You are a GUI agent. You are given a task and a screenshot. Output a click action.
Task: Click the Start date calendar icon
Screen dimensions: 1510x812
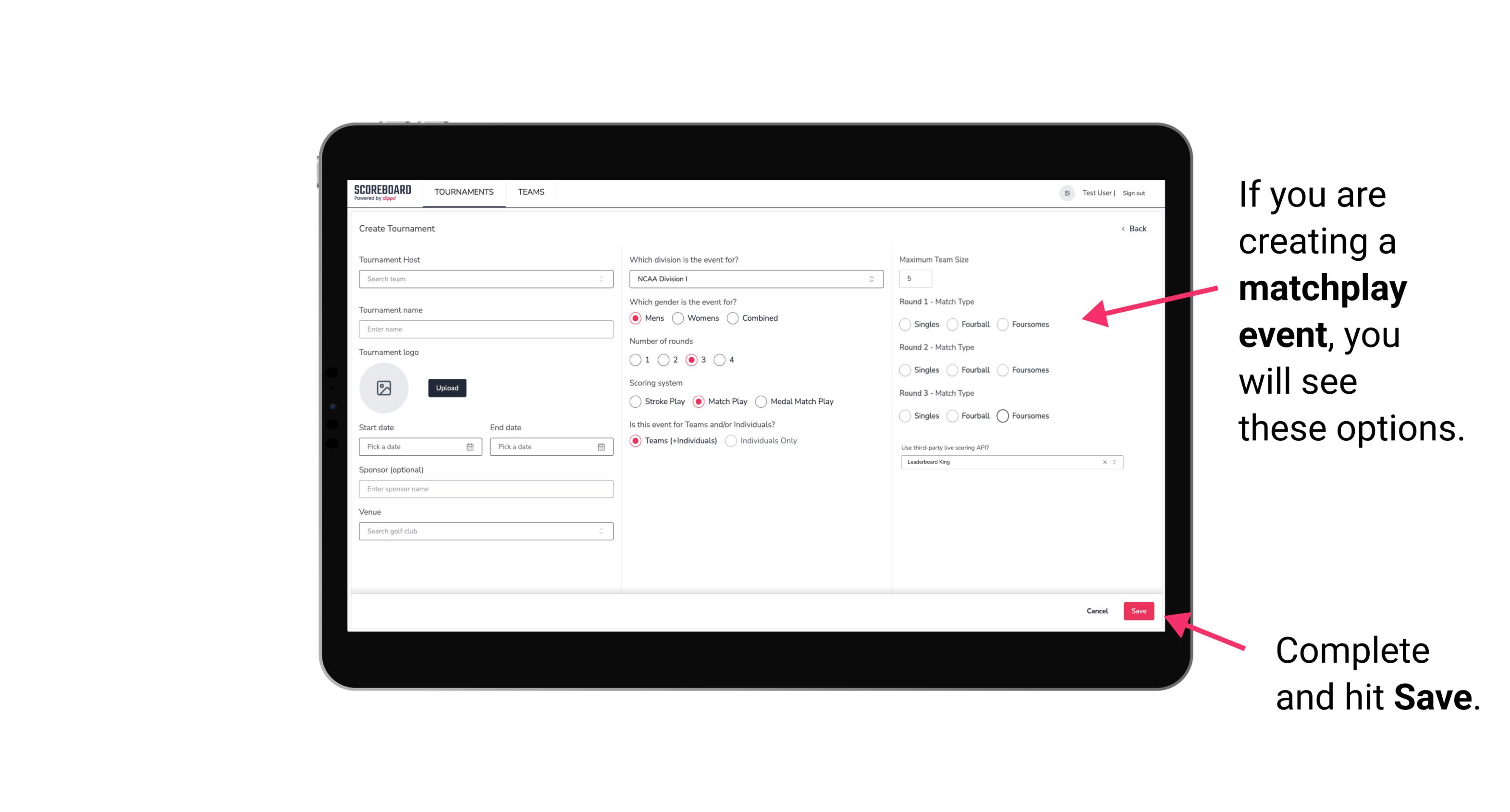coord(470,446)
